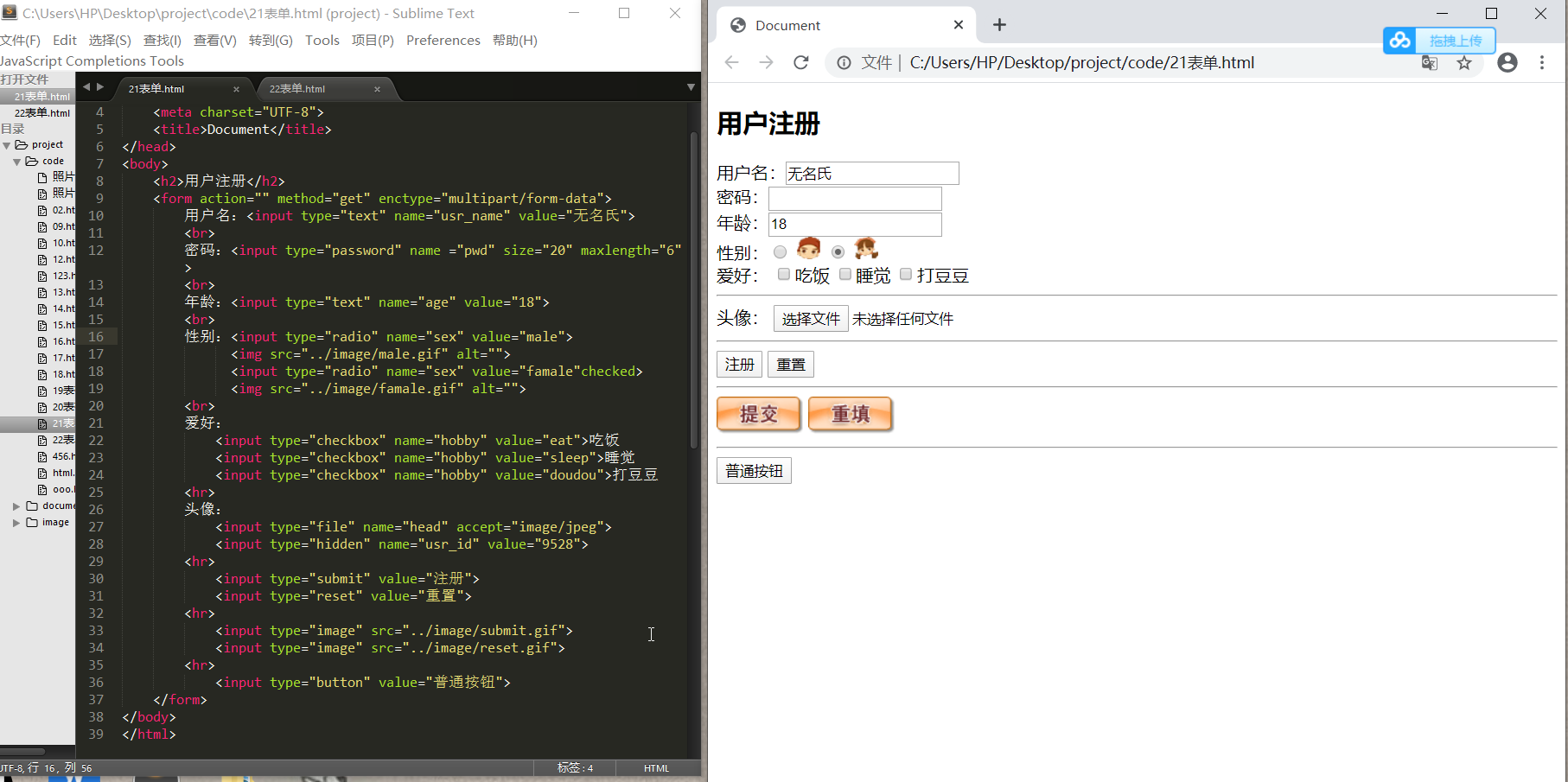The image size is (1568, 782).
Task: Open the Chrome profile avatar
Action: (1507, 62)
